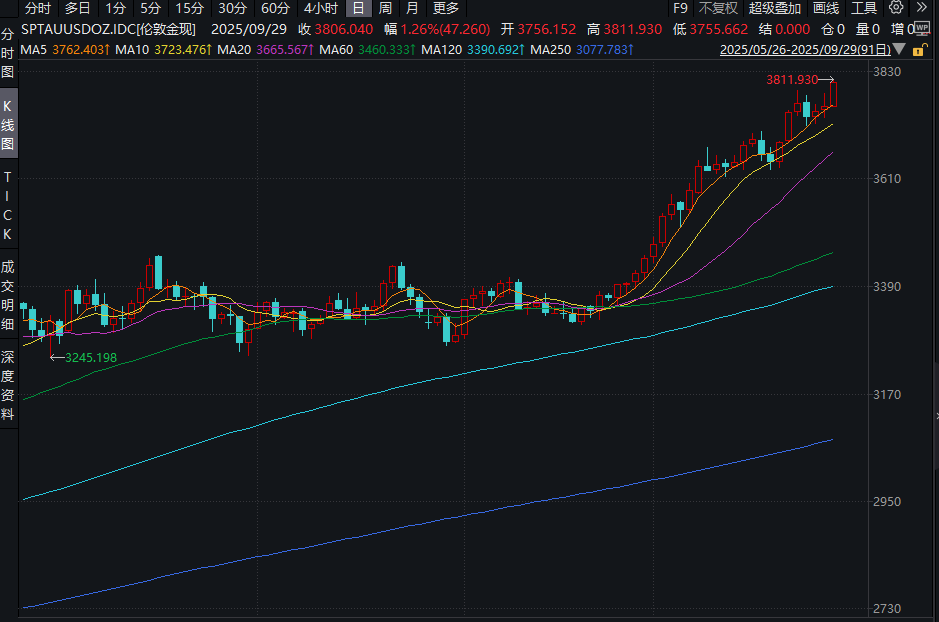This screenshot has width=939, height=622.
Task: Select the K线图 sidebar tab
Action: click(x=8, y=125)
